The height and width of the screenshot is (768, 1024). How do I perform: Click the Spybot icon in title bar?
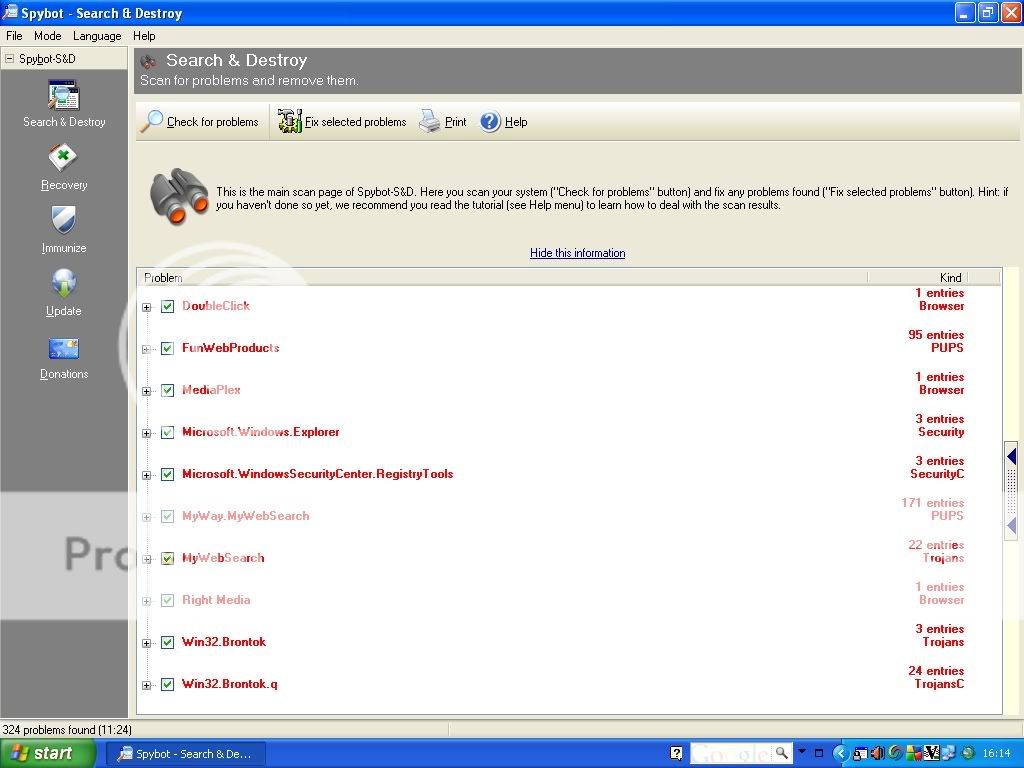(10, 12)
